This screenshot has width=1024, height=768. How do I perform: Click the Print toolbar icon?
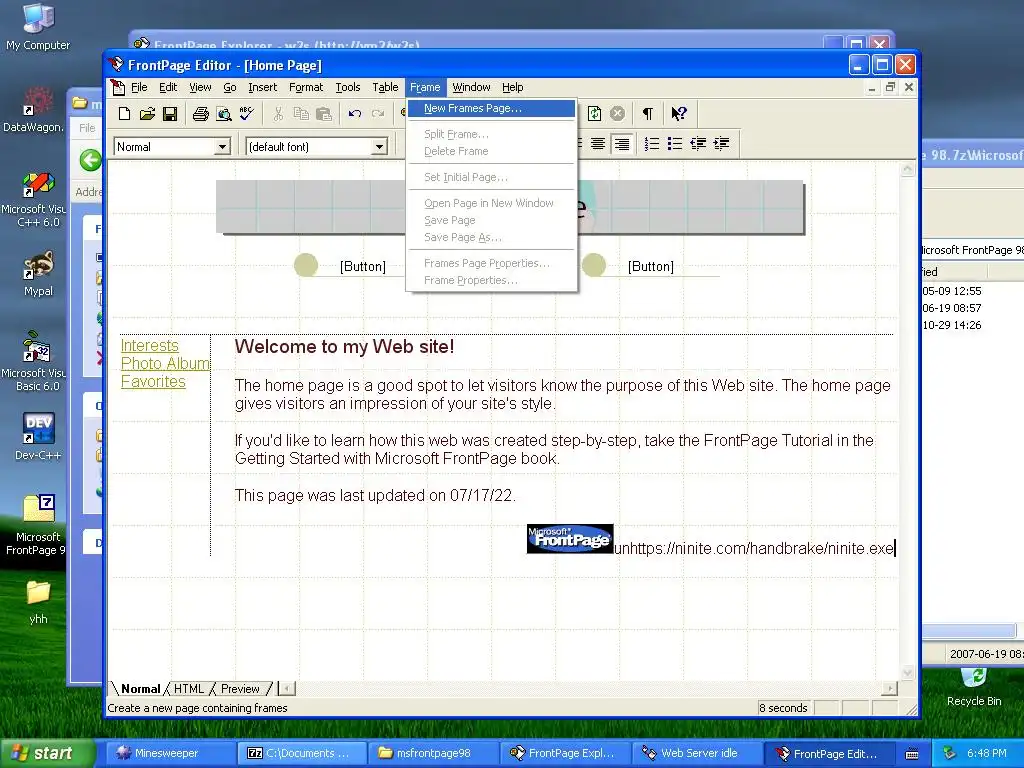click(200, 114)
